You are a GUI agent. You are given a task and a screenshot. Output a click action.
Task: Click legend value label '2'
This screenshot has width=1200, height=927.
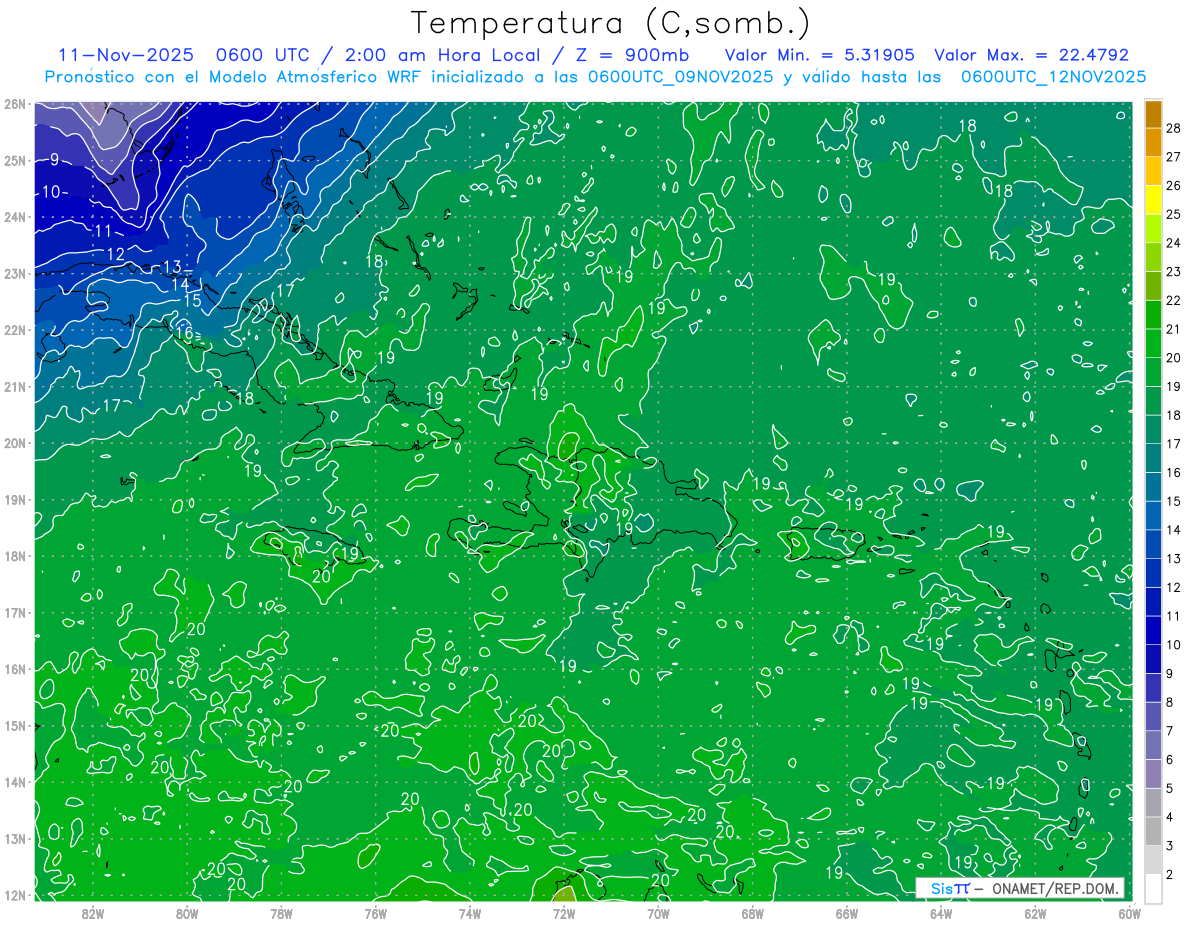(x=1169, y=875)
